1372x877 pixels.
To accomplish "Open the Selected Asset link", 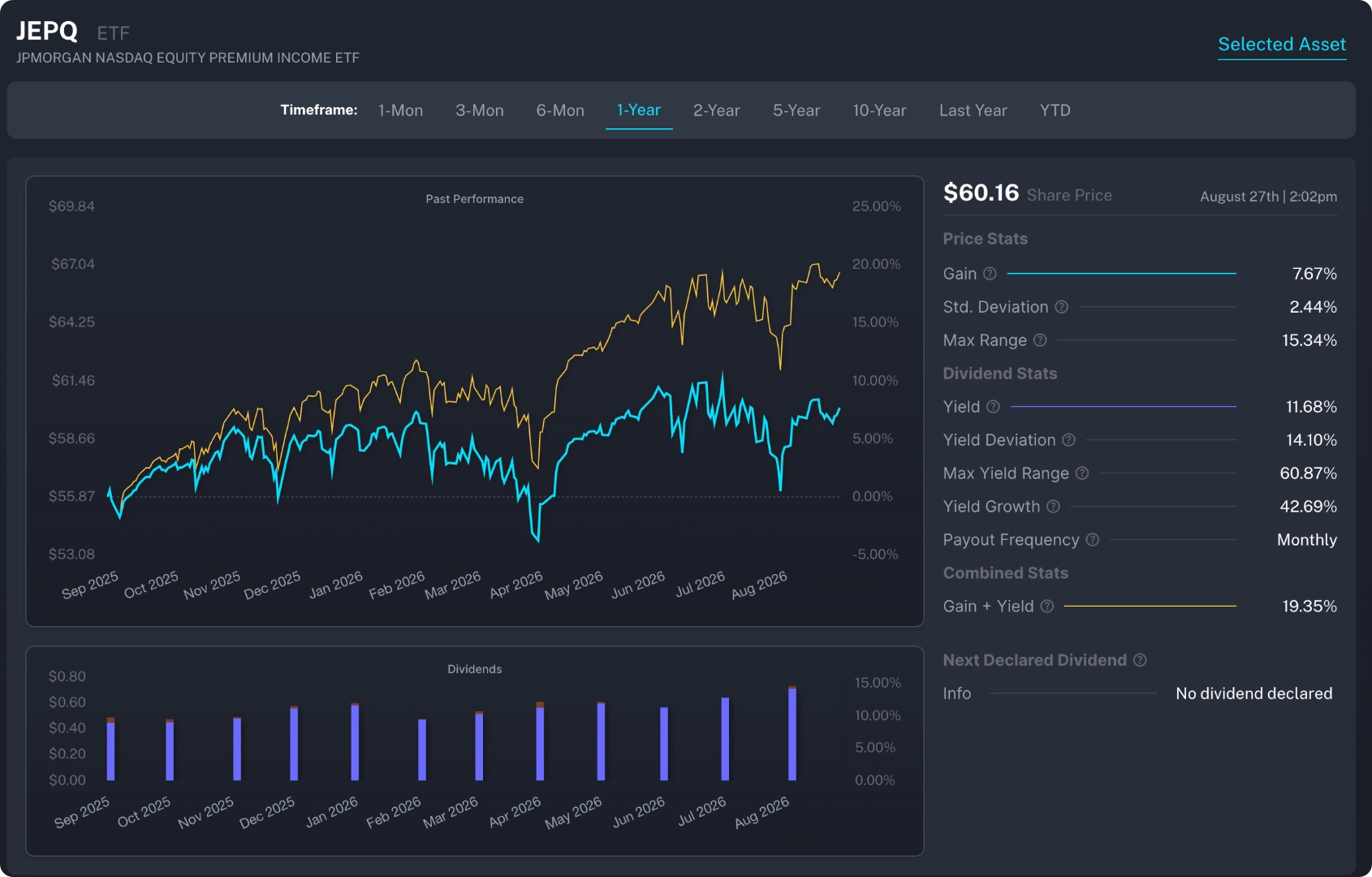I will coord(1282,45).
